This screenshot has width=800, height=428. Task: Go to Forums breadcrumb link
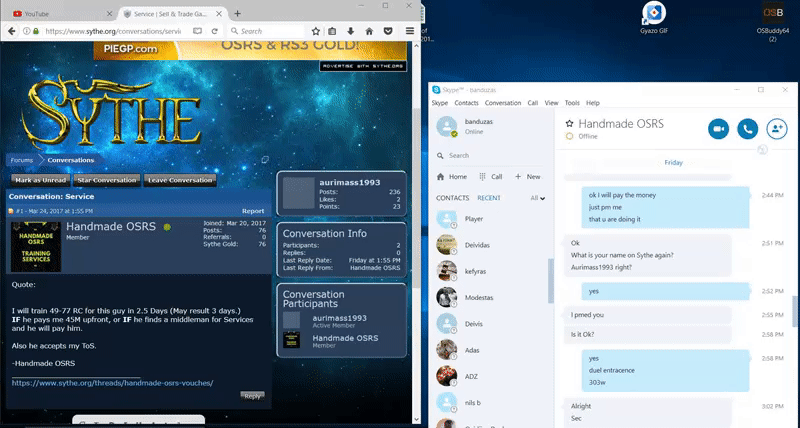coord(21,160)
